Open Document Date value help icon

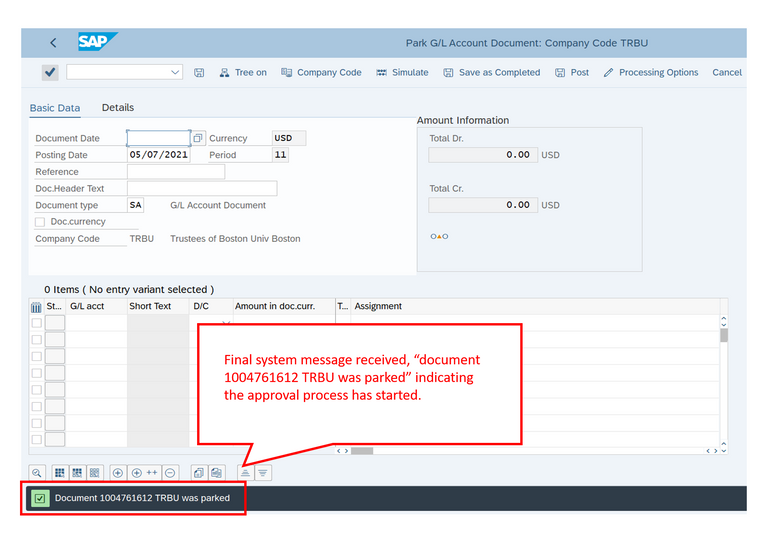pyautogui.click(x=198, y=138)
